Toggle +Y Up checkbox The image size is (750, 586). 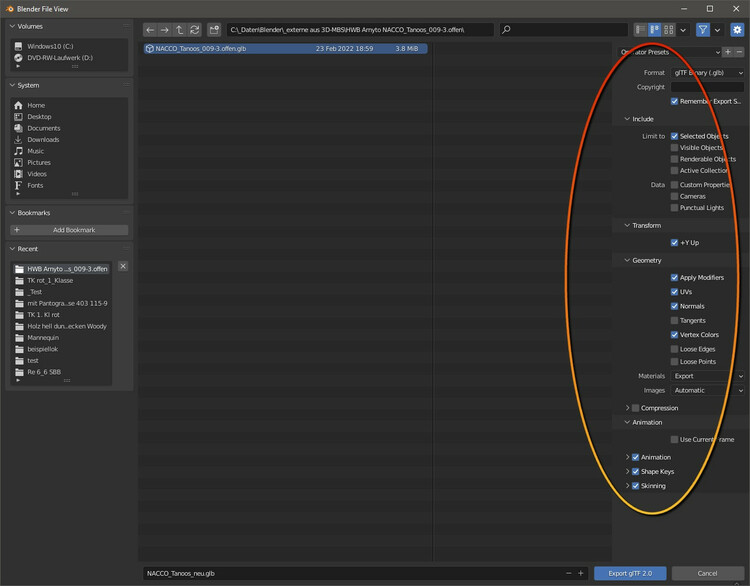click(x=674, y=243)
